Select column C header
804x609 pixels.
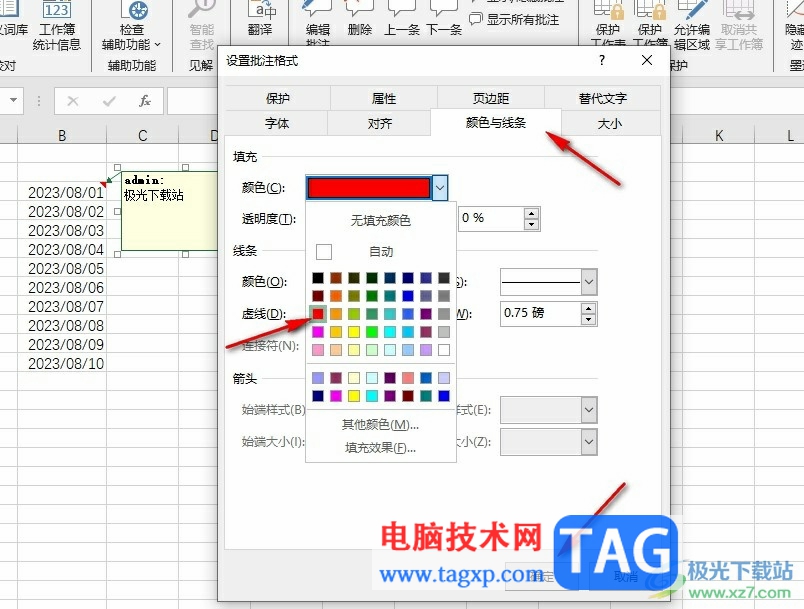143,135
